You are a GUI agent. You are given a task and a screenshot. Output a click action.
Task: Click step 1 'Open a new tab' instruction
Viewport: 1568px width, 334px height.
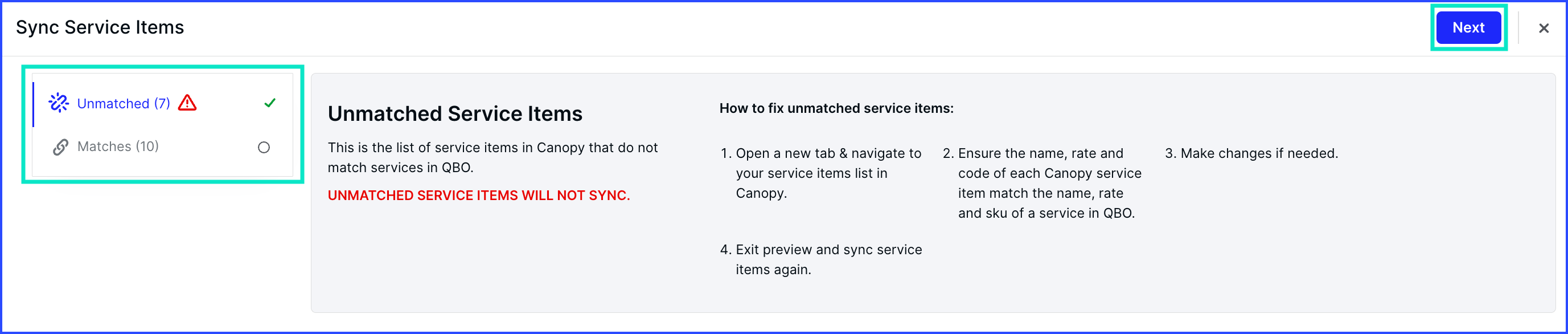pos(821,173)
